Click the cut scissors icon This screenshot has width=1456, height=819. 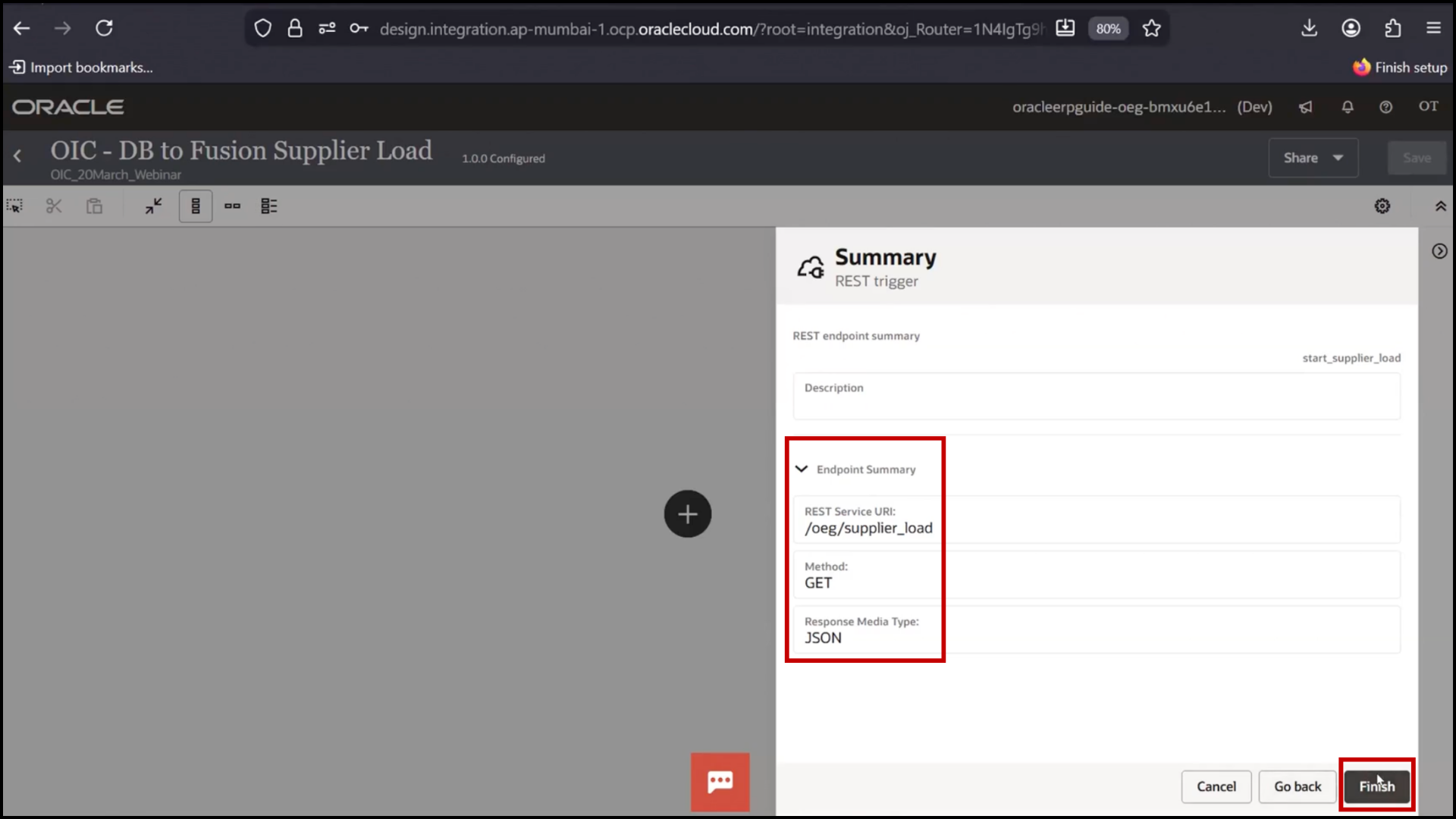click(54, 206)
